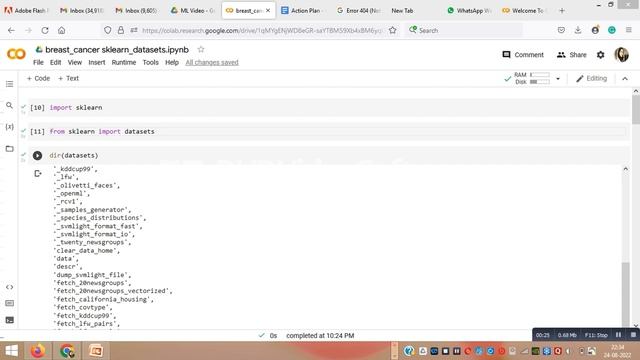Open code snippets panel icon

(x=9, y=287)
